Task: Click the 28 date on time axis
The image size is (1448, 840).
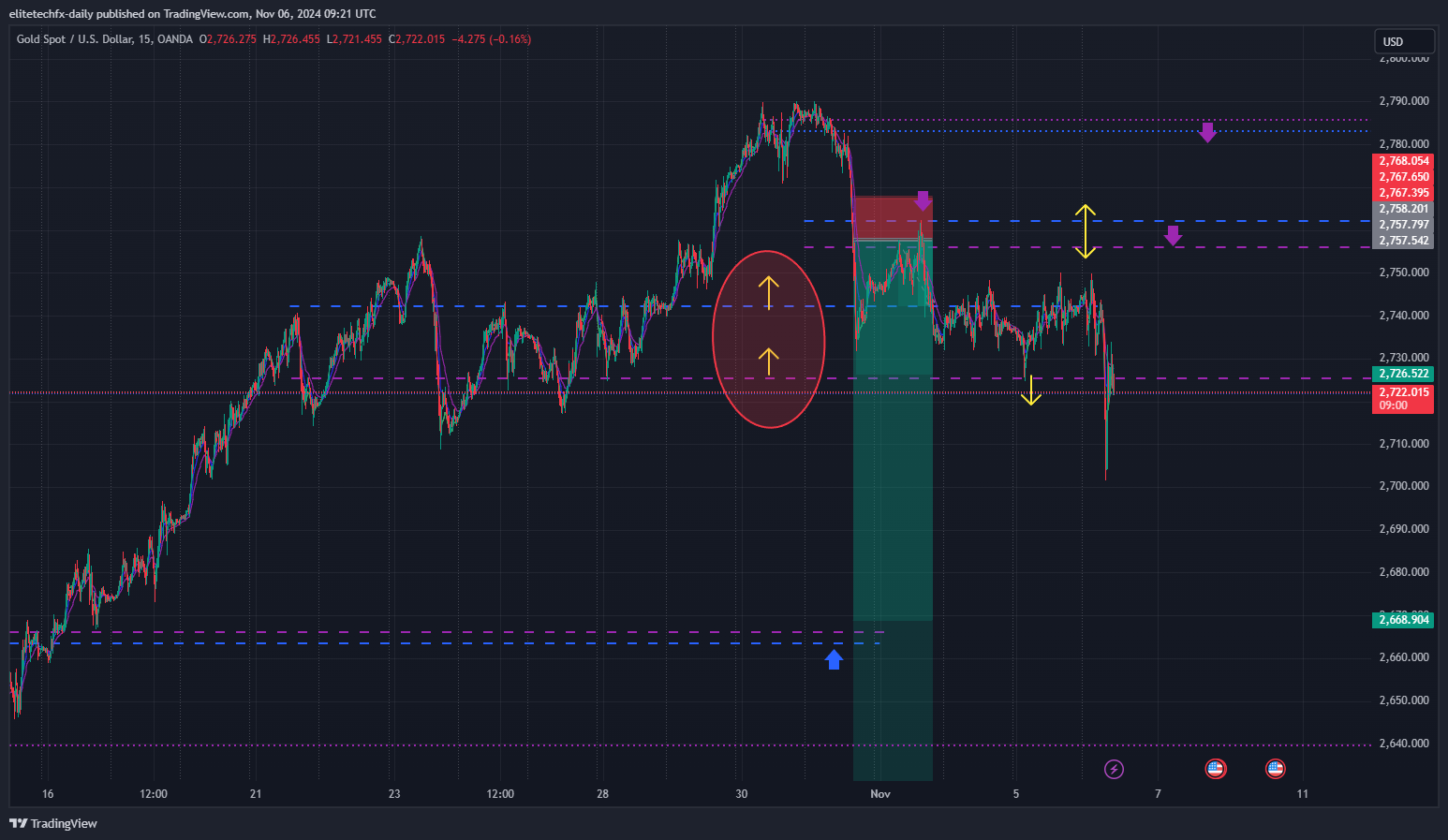Action: pyautogui.click(x=602, y=794)
